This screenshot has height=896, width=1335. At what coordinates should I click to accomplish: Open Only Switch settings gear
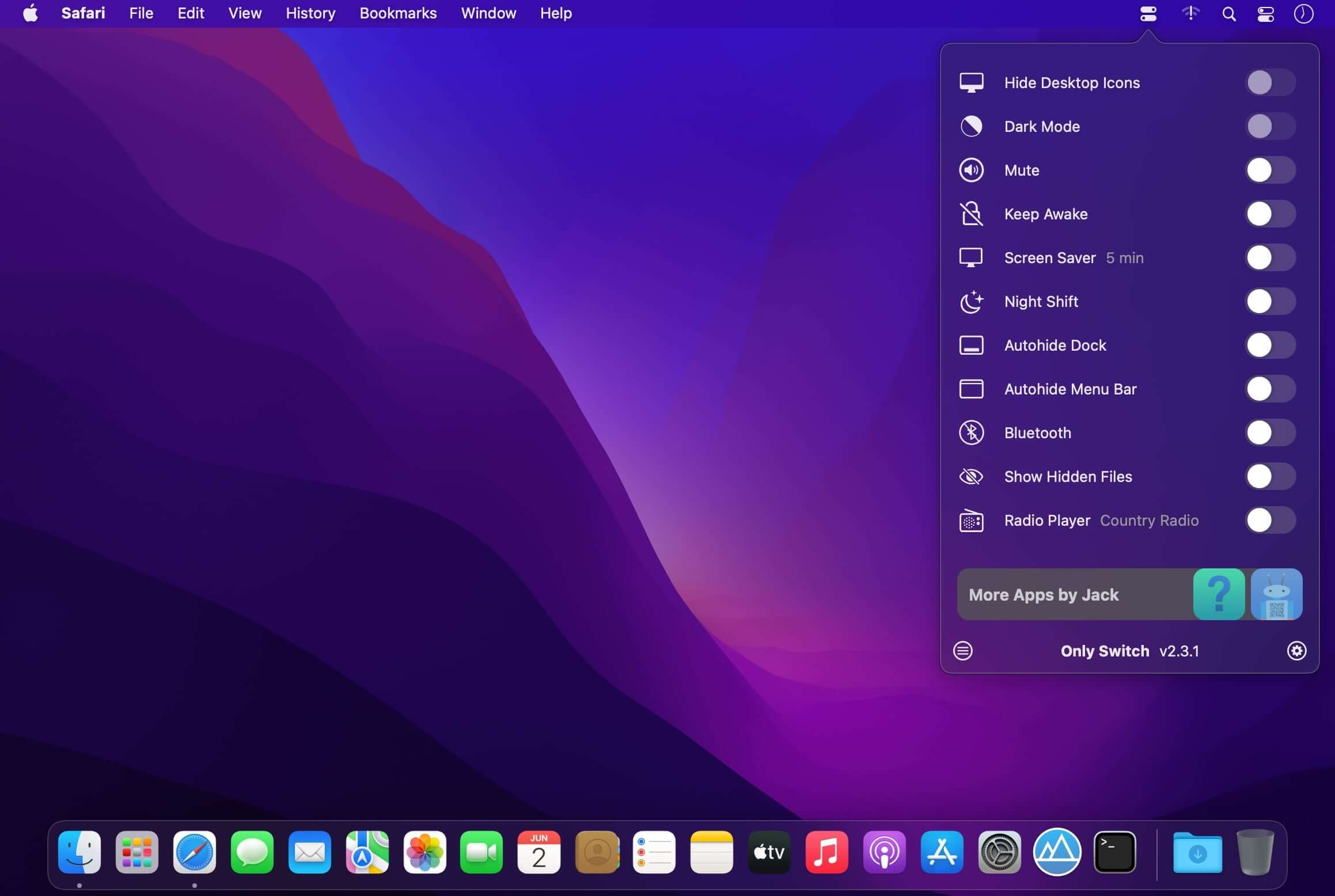(1296, 651)
